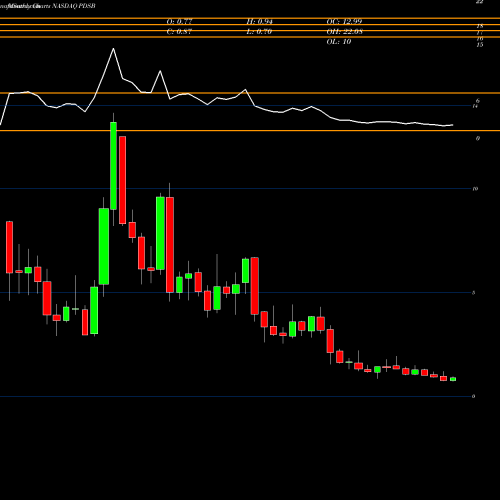Select the high value H: 0.94

[259, 22]
